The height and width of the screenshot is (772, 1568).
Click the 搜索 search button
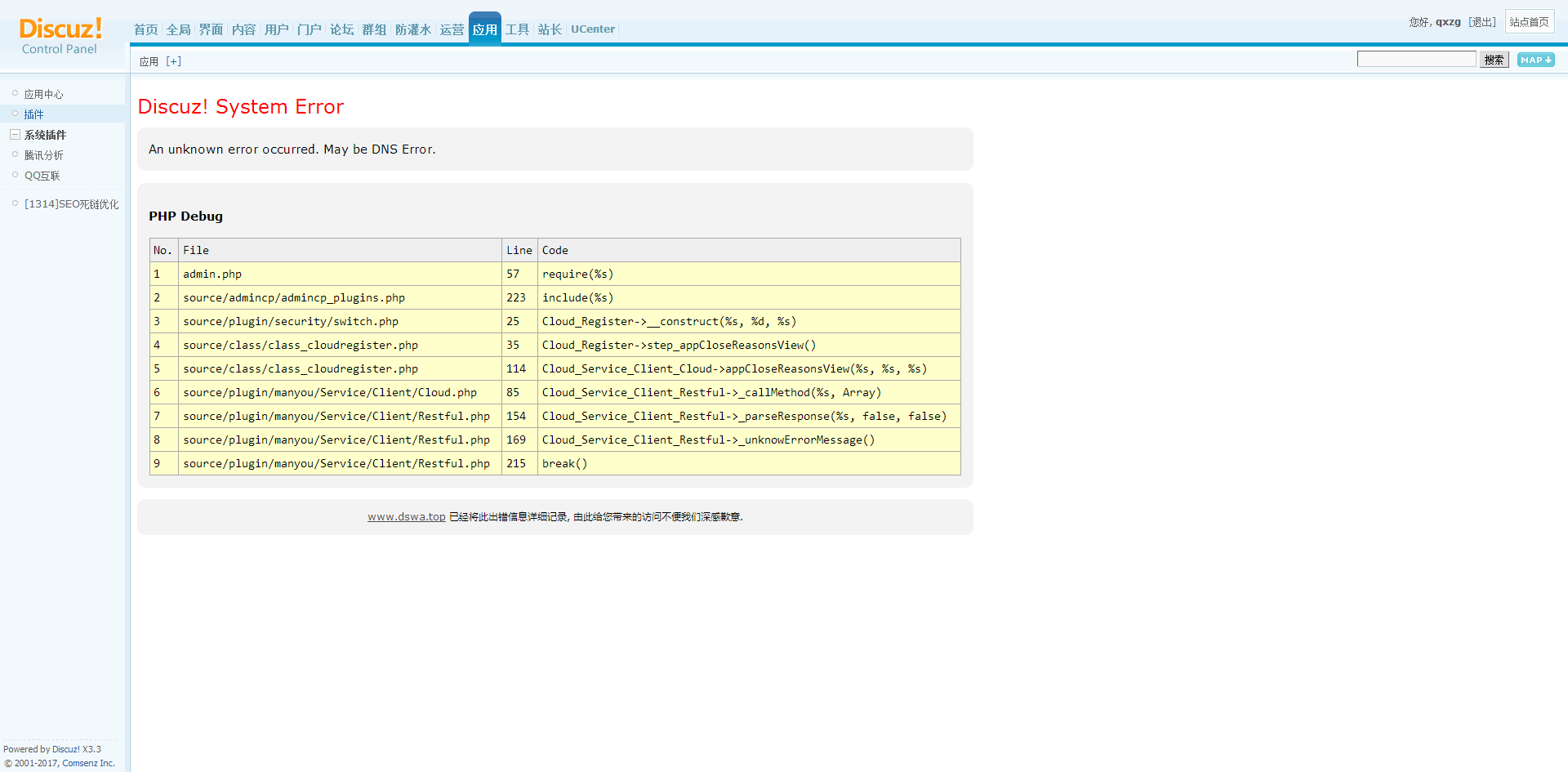(x=1494, y=60)
